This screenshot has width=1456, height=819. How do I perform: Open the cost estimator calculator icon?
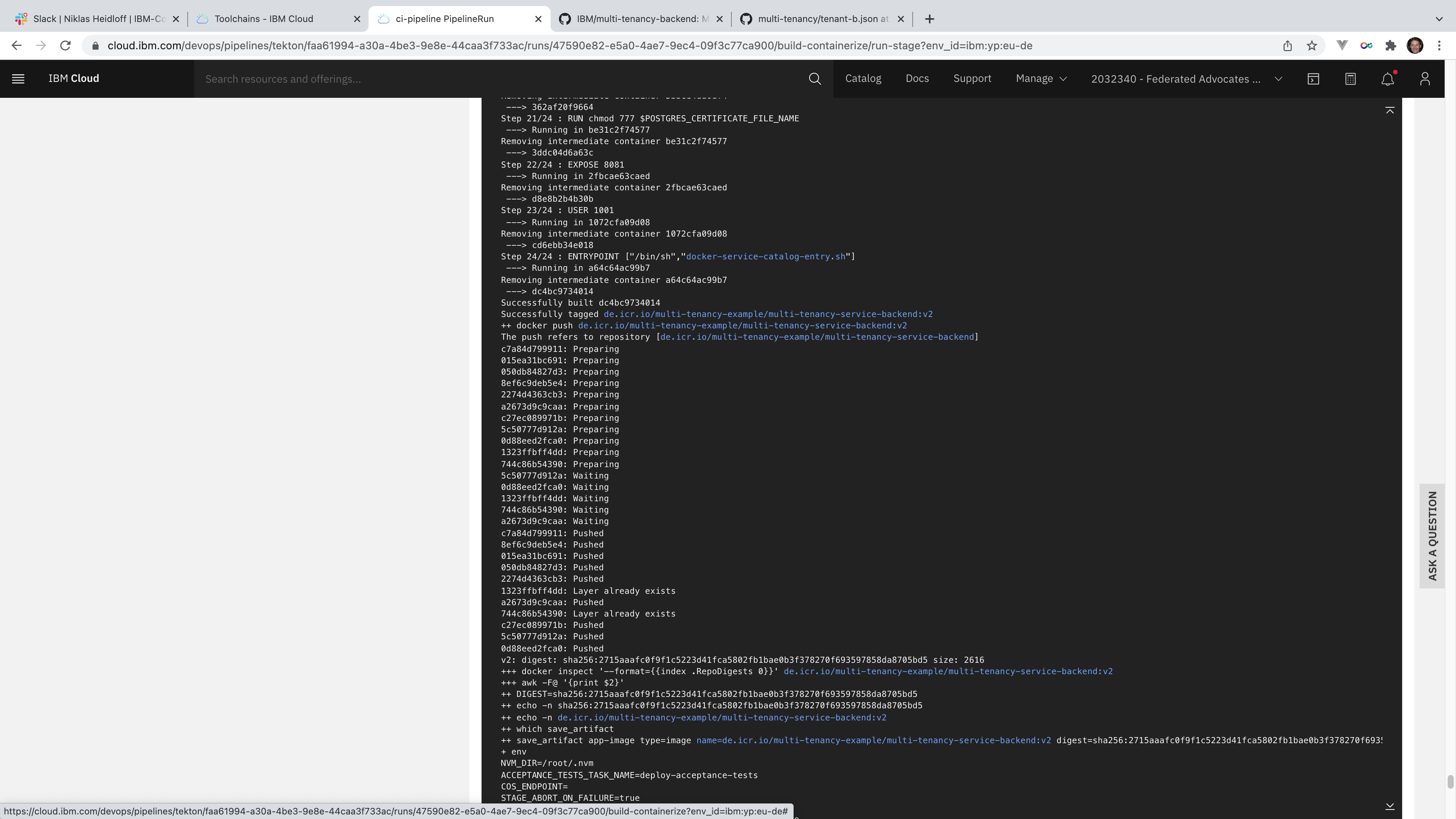pyautogui.click(x=1350, y=78)
